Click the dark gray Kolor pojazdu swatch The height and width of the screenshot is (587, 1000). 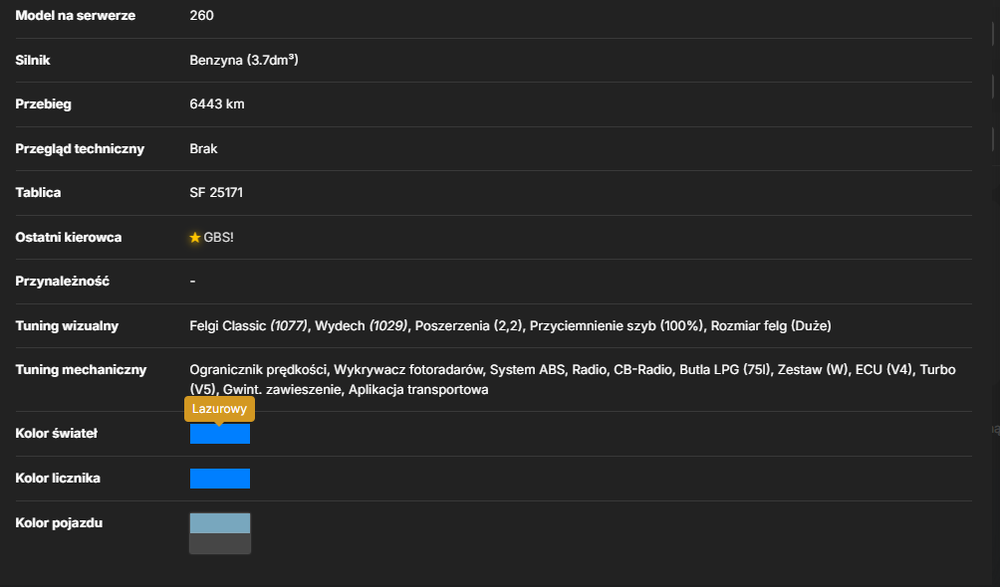click(x=220, y=544)
